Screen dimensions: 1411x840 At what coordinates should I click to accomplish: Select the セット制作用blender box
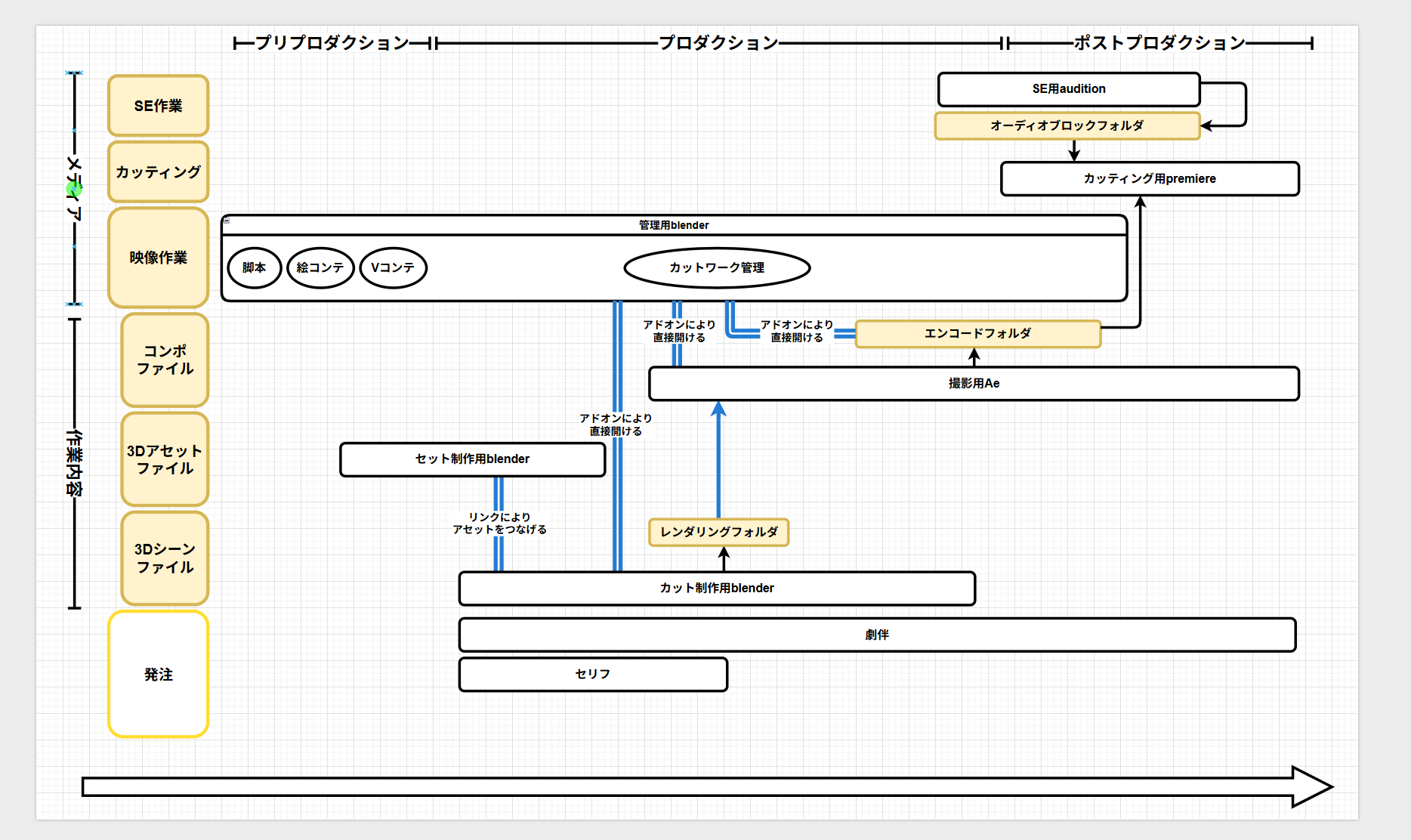(473, 459)
